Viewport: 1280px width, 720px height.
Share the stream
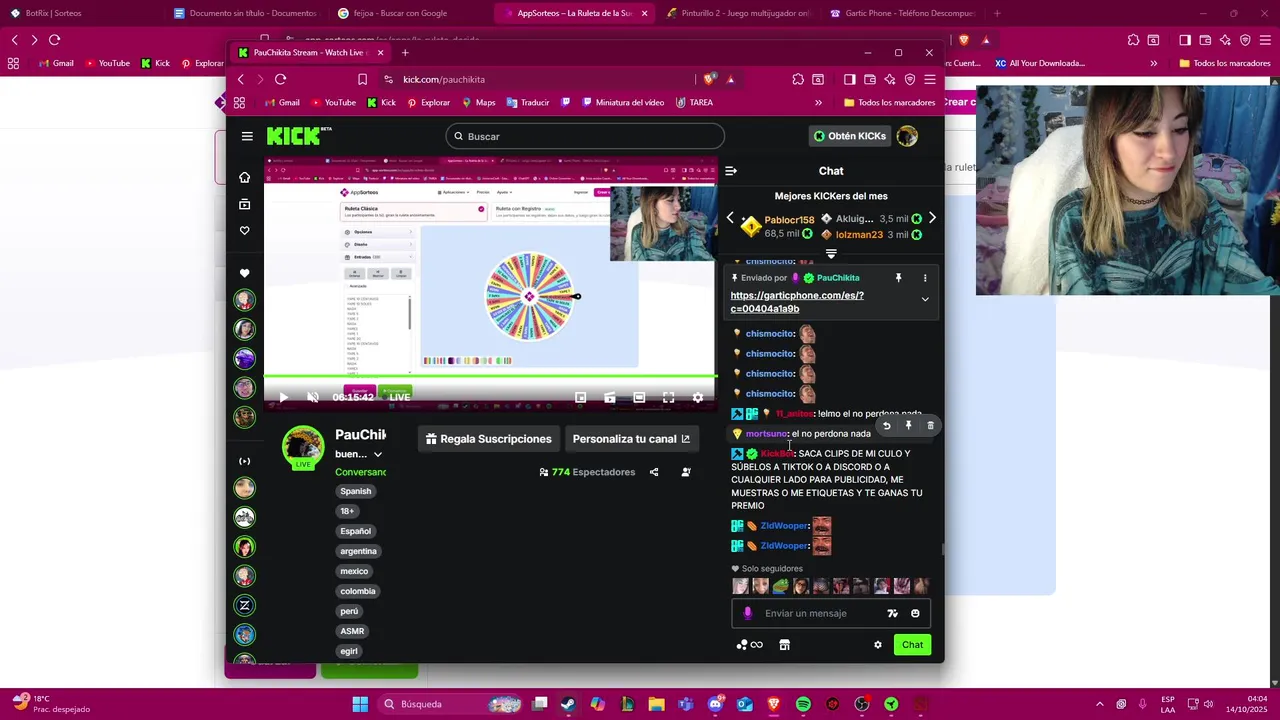point(654,472)
